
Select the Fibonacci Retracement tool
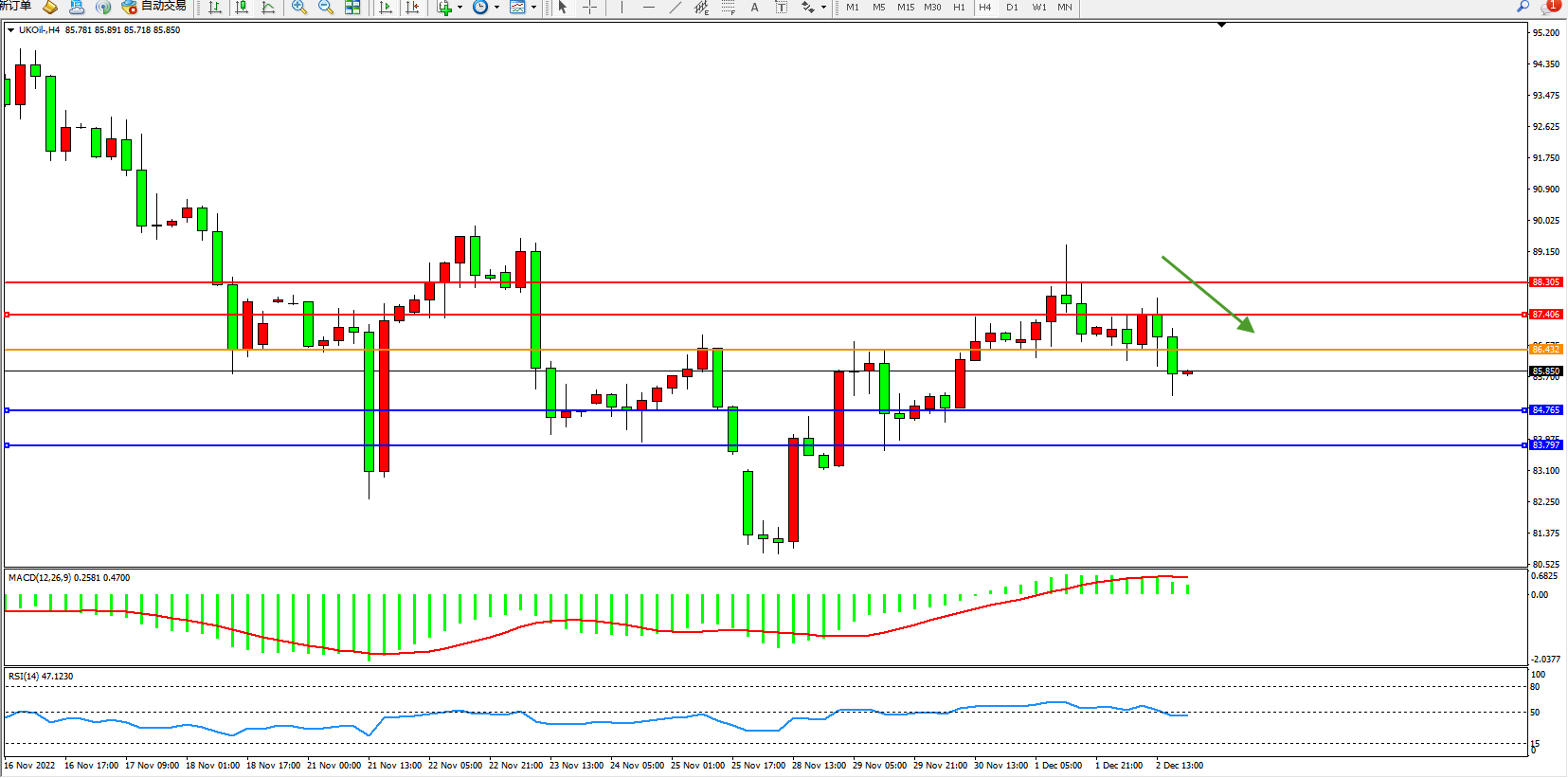pos(728,8)
